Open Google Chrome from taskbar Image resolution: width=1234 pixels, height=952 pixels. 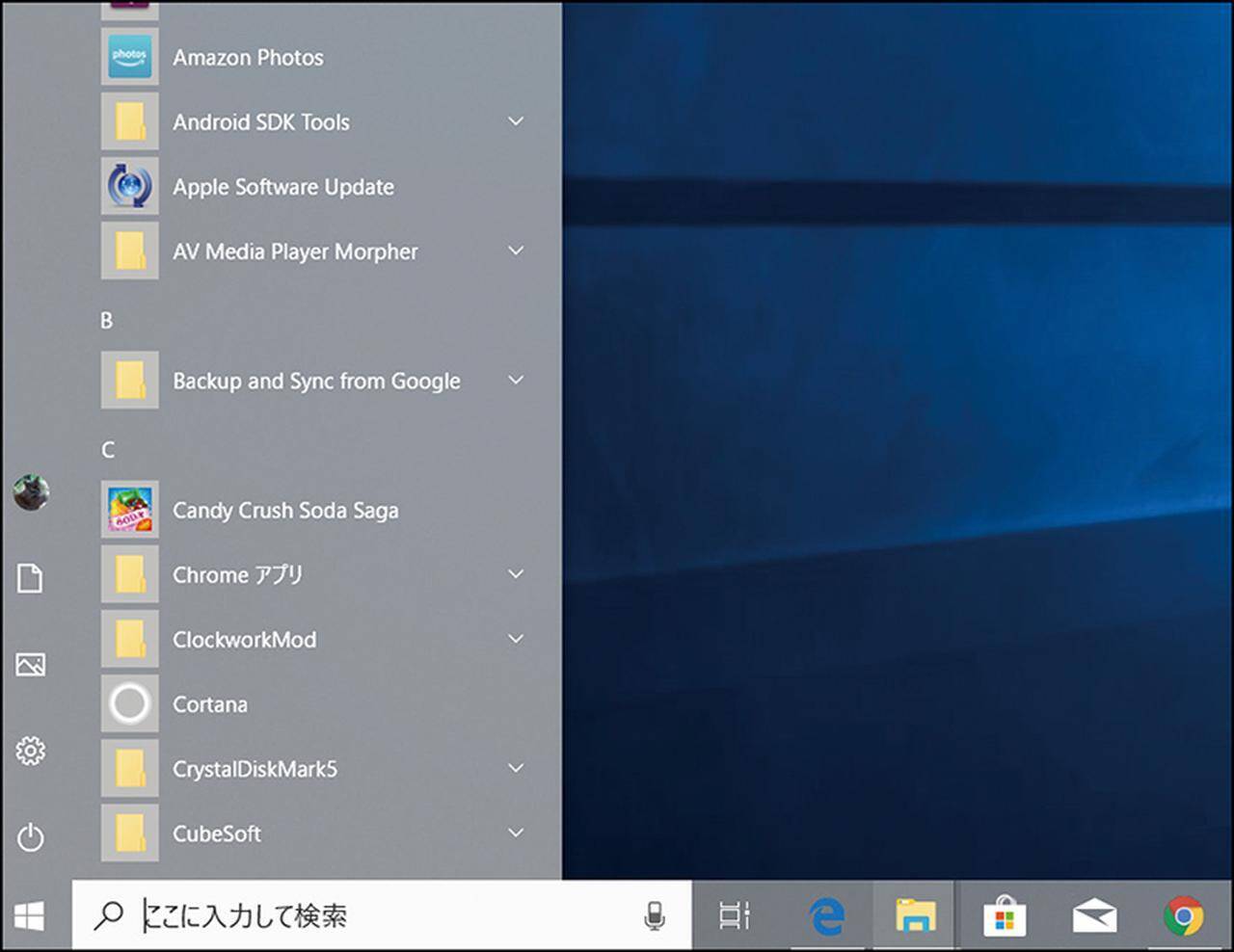click(1183, 916)
